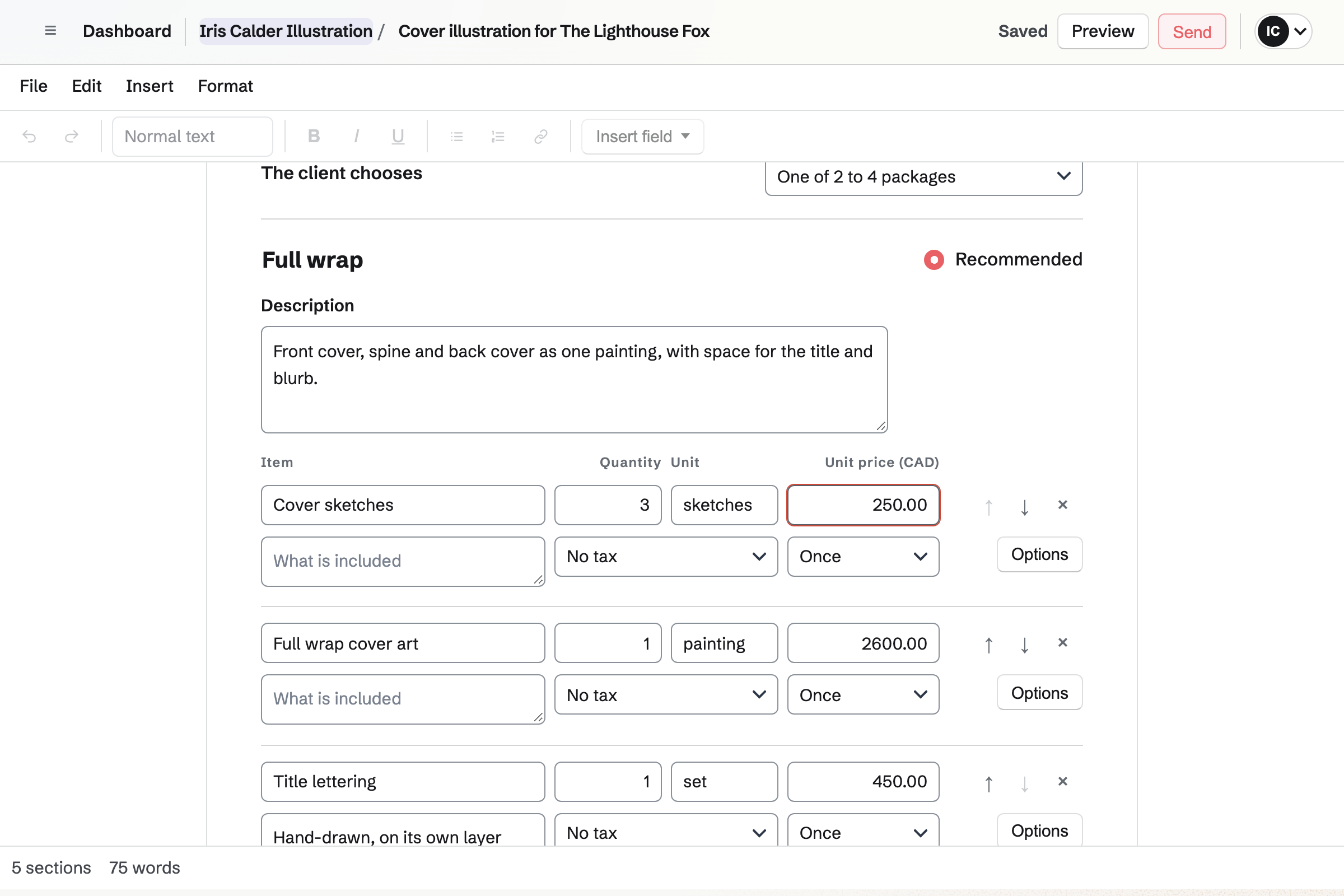Click the painting unit field
Screen dimensions: 1344x896
click(724, 643)
